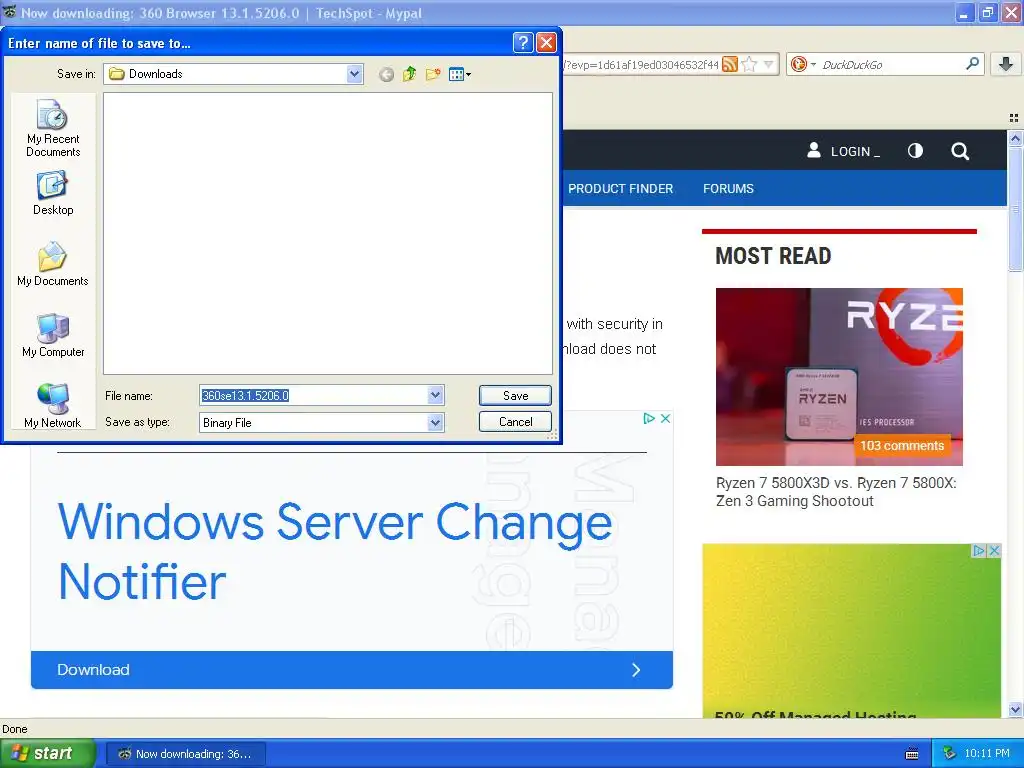The height and width of the screenshot is (768, 1024).
Task: Click the search magnifier in browser searchbar
Action: (972, 63)
